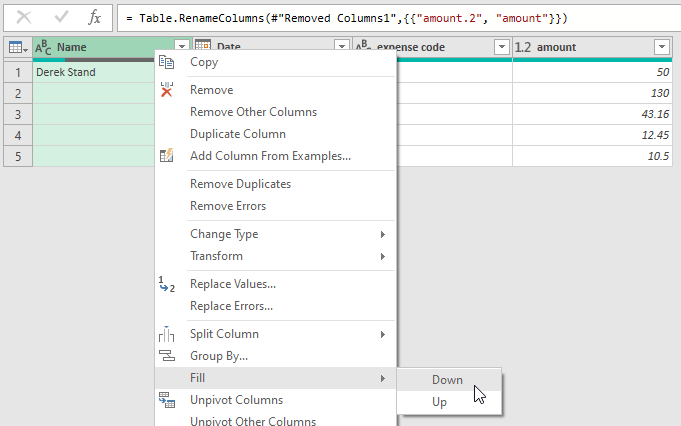The height and width of the screenshot is (426, 681).
Task: Select row number 3
Action: (x=18, y=114)
